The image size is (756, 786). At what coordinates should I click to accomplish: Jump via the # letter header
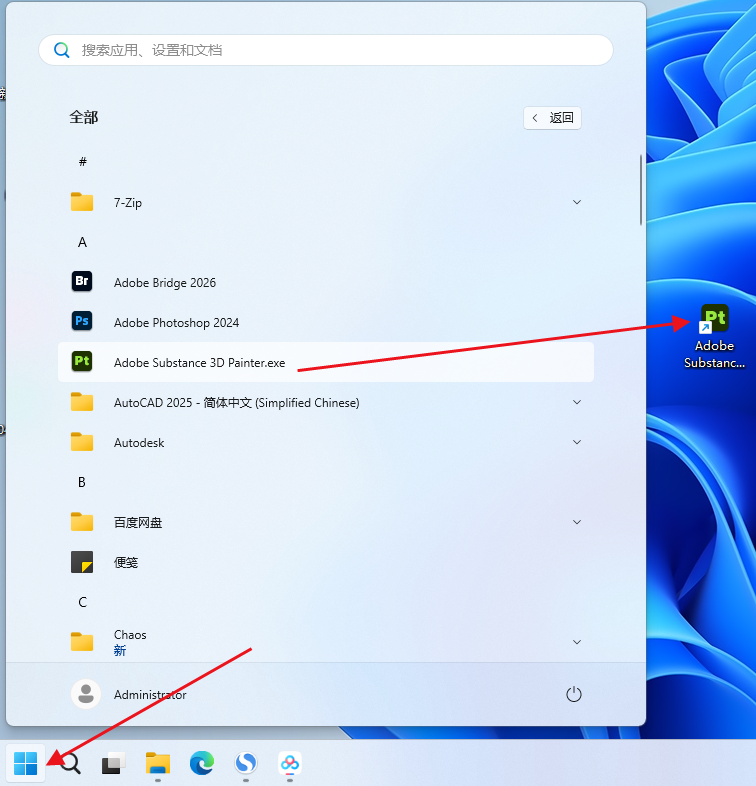point(83,161)
